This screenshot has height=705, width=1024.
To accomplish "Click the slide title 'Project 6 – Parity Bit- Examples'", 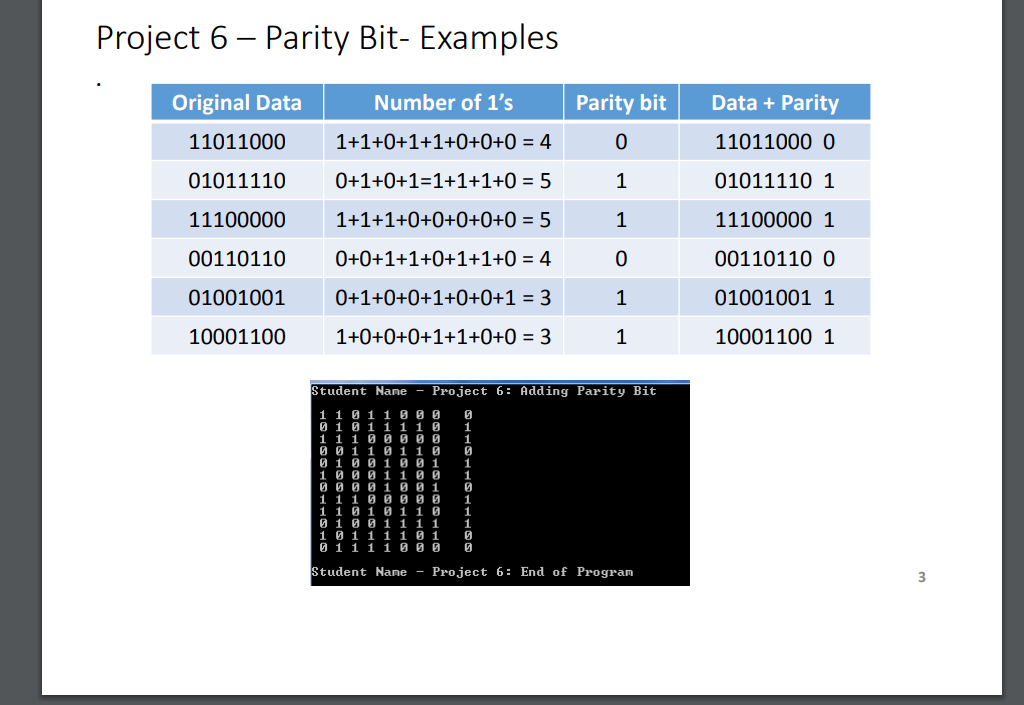I will click(x=326, y=38).
